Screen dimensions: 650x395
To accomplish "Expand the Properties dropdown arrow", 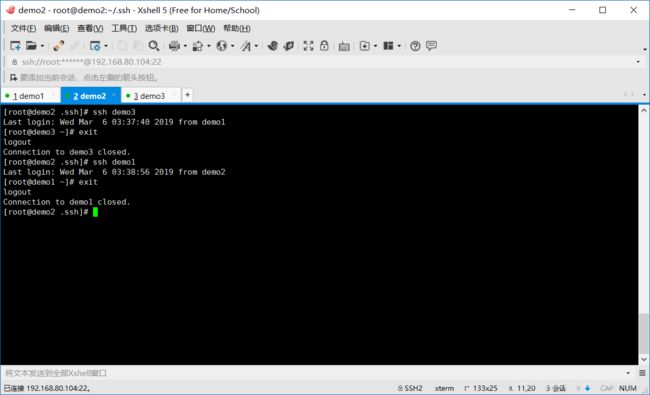I will pos(106,46).
